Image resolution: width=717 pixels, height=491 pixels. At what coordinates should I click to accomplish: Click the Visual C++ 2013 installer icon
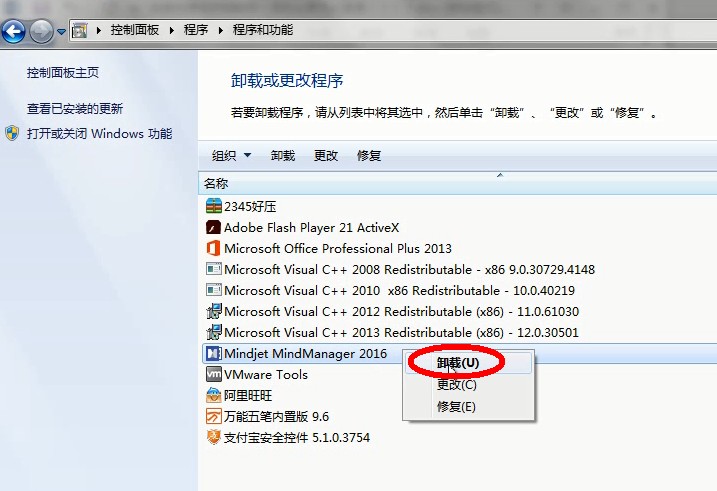click(x=214, y=332)
